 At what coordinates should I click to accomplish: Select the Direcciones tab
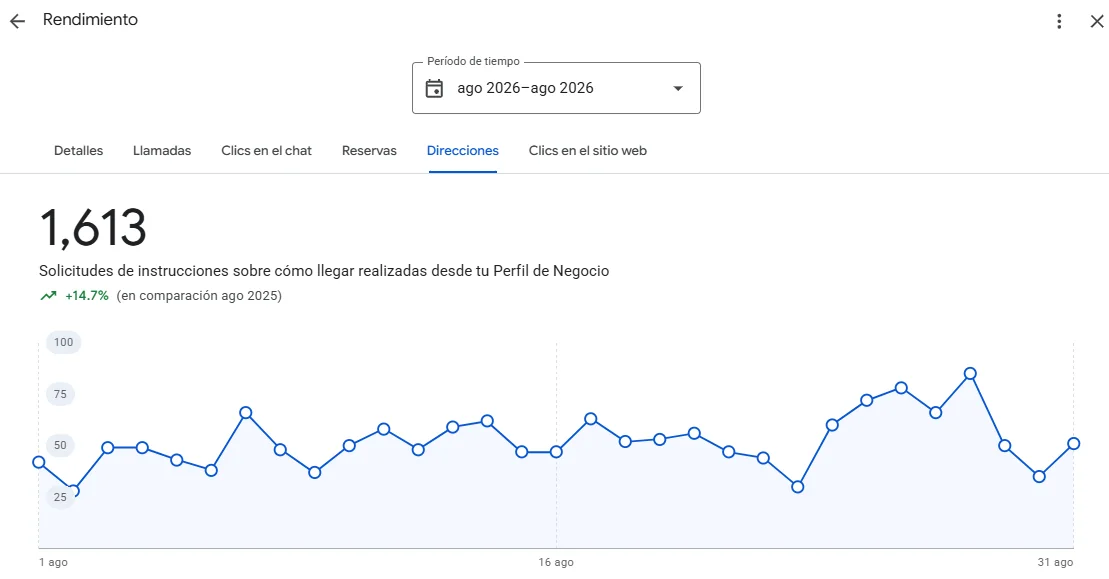pyautogui.click(x=463, y=151)
